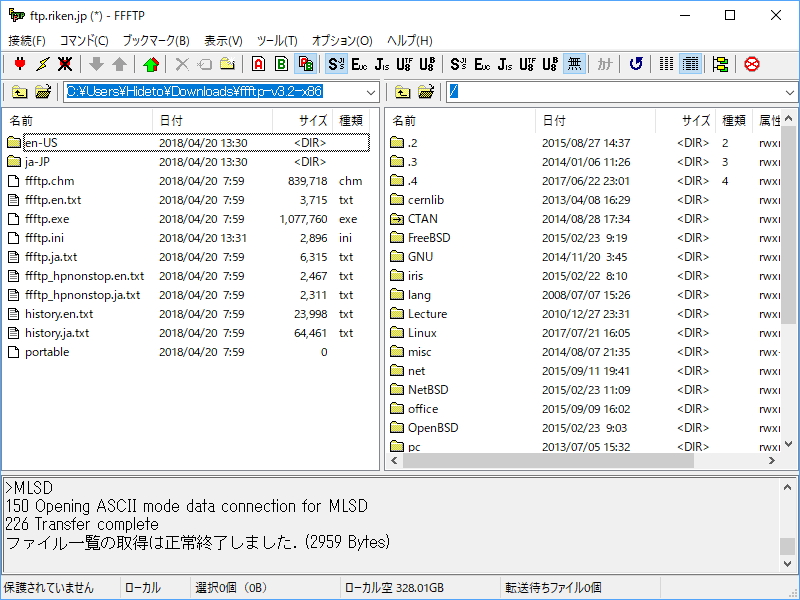Select the Shift-JIS kanji code icon

337,64
